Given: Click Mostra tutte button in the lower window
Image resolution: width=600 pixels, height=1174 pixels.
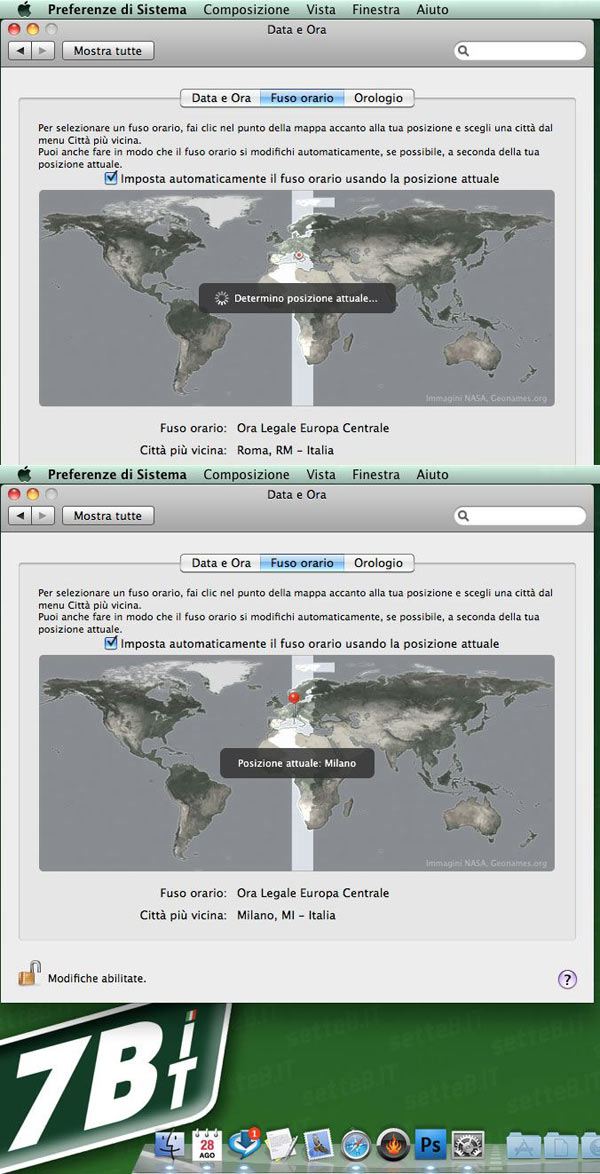Looking at the screenshot, I should pos(108,516).
